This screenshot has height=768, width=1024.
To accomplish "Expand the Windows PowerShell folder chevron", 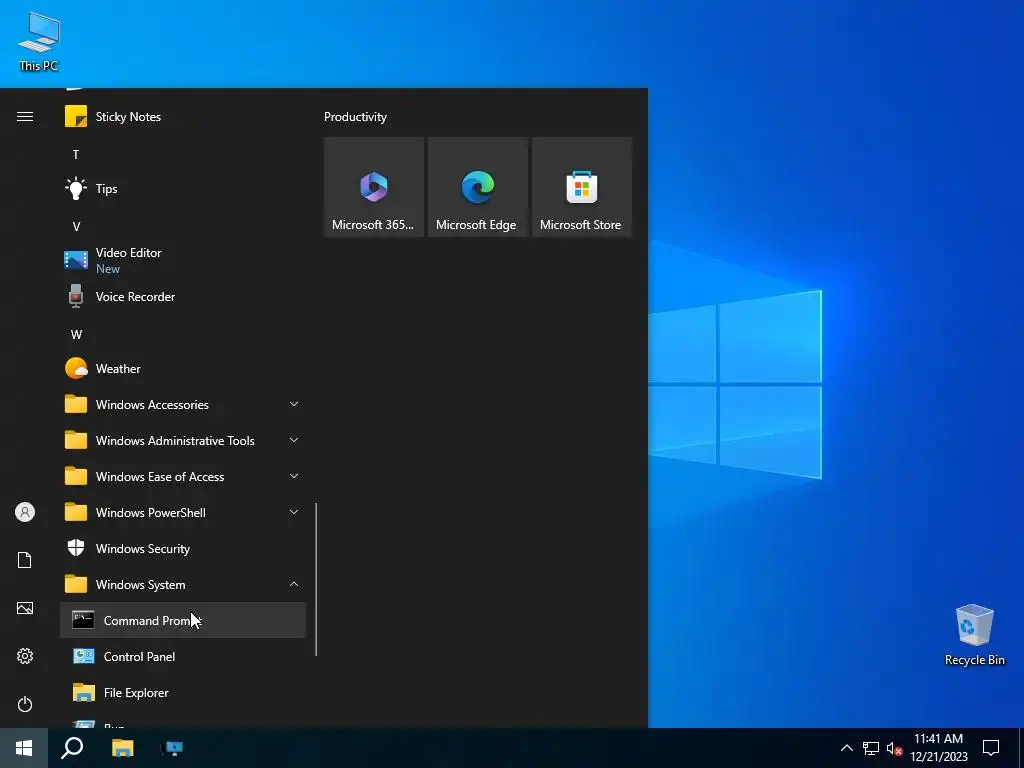I will [x=294, y=512].
